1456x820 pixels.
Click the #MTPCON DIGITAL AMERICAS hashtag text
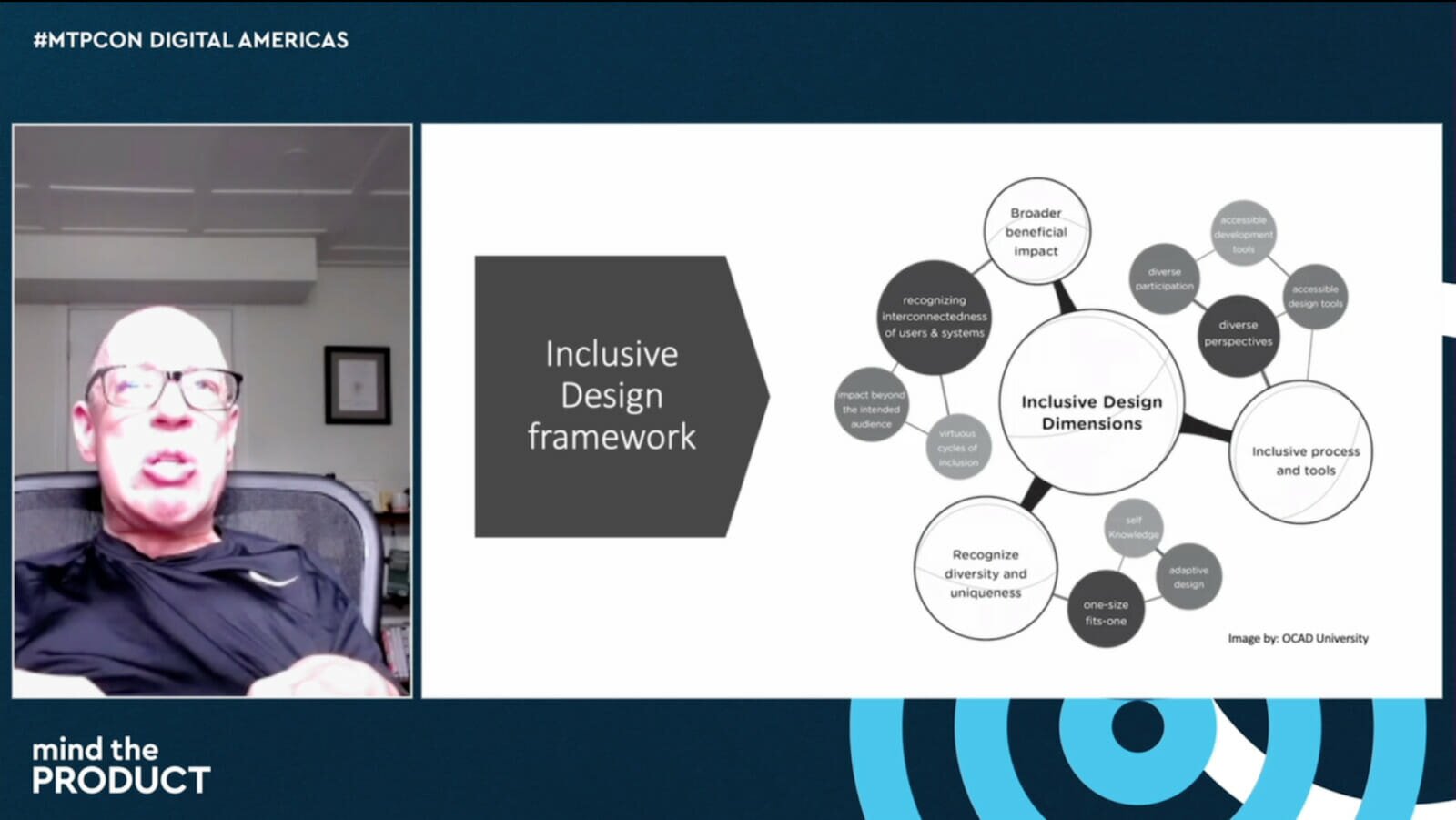(190, 40)
